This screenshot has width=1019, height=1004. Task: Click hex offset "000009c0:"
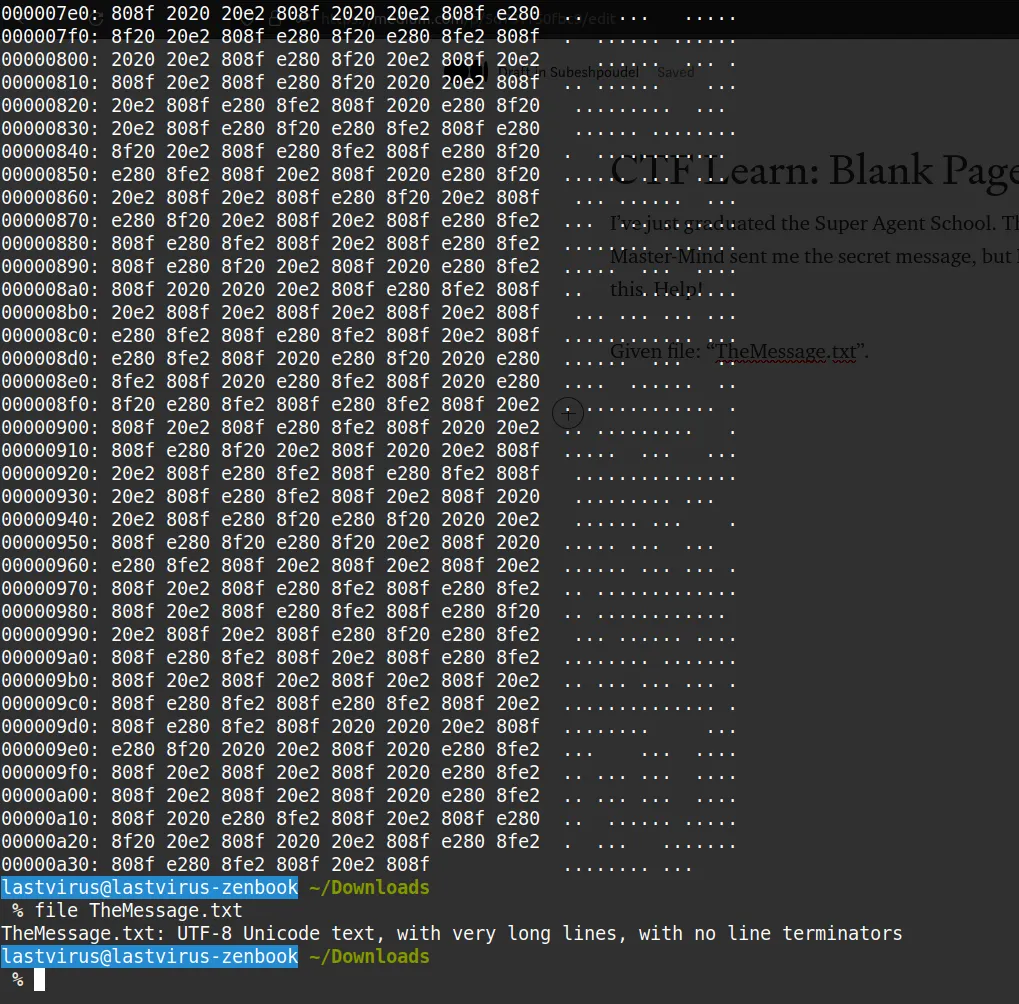click(x=50, y=703)
